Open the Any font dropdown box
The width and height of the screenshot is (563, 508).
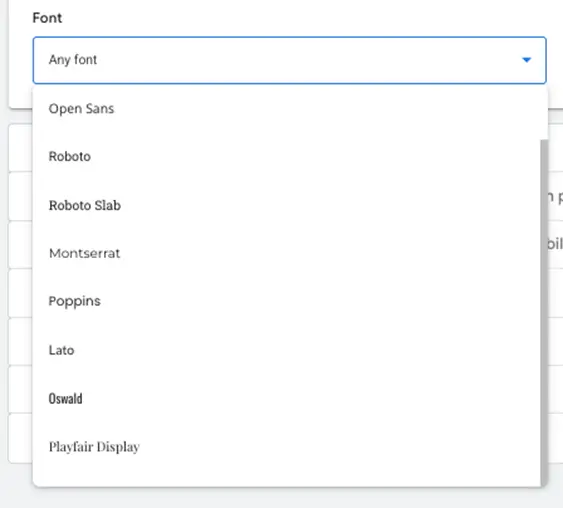pos(289,60)
